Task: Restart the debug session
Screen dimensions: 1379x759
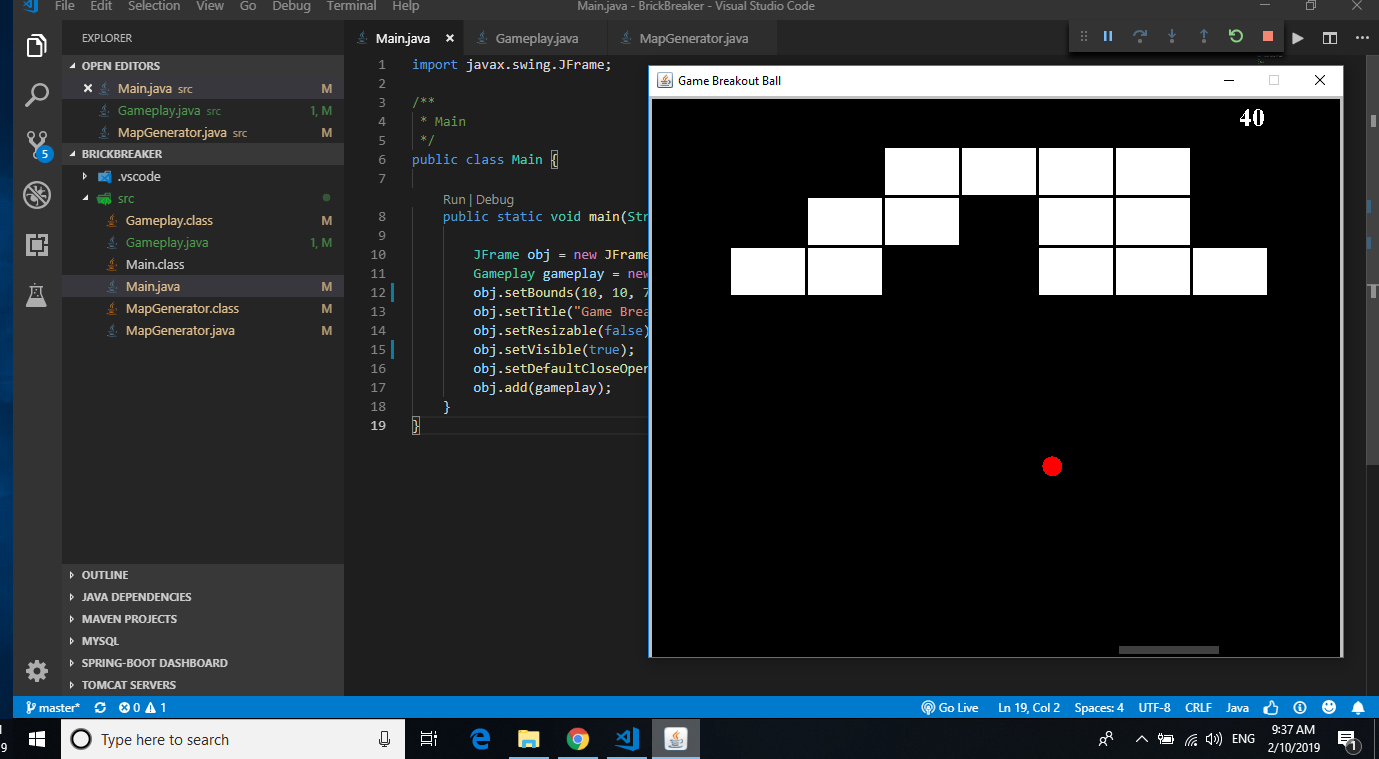Action: pyautogui.click(x=1236, y=36)
